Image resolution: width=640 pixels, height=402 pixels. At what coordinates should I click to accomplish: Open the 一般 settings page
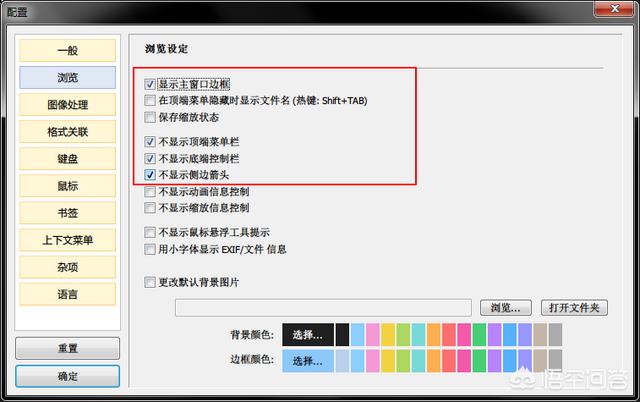click(x=67, y=50)
